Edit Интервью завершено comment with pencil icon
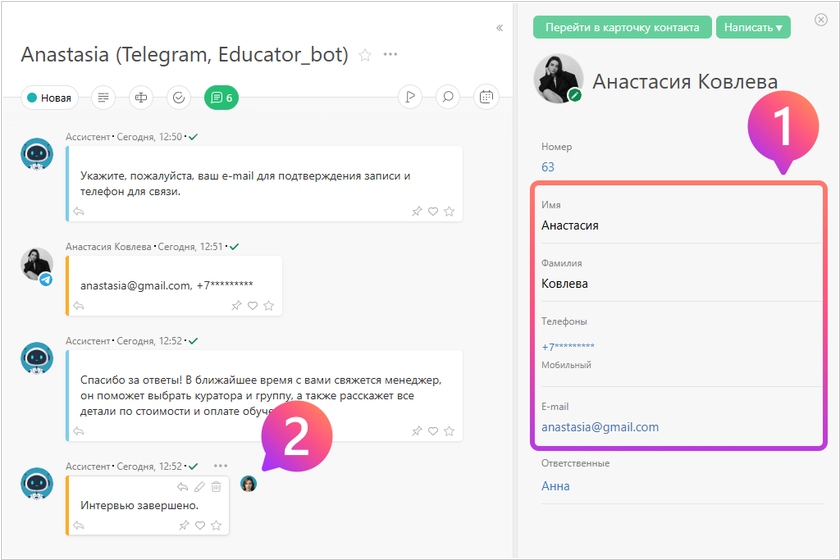 pyautogui.click(x=199, y=487)
